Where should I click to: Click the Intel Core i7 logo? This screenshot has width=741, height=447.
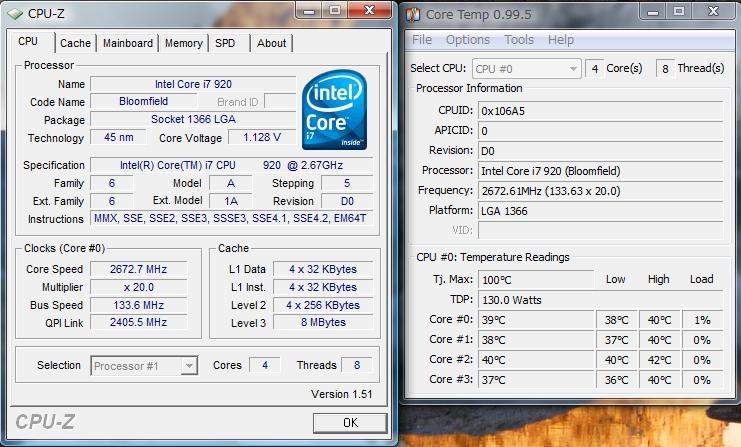pos(335,110)
